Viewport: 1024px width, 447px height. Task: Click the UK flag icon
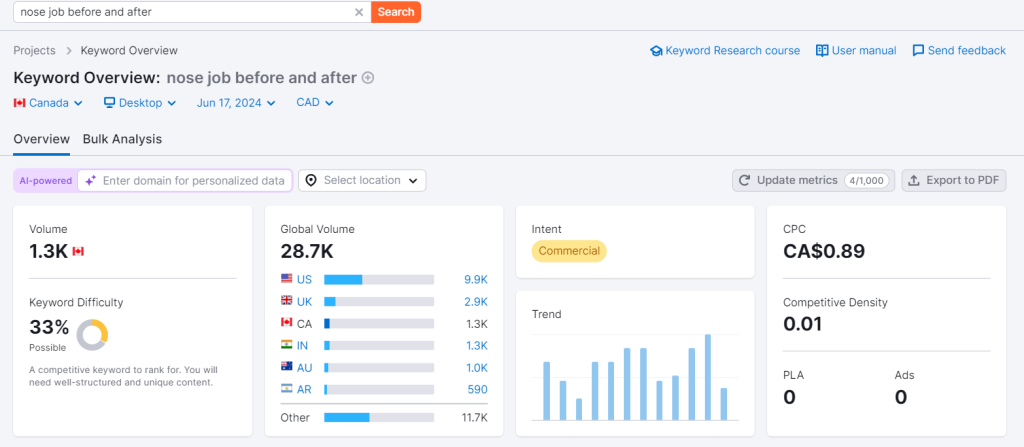pos(287,301)
